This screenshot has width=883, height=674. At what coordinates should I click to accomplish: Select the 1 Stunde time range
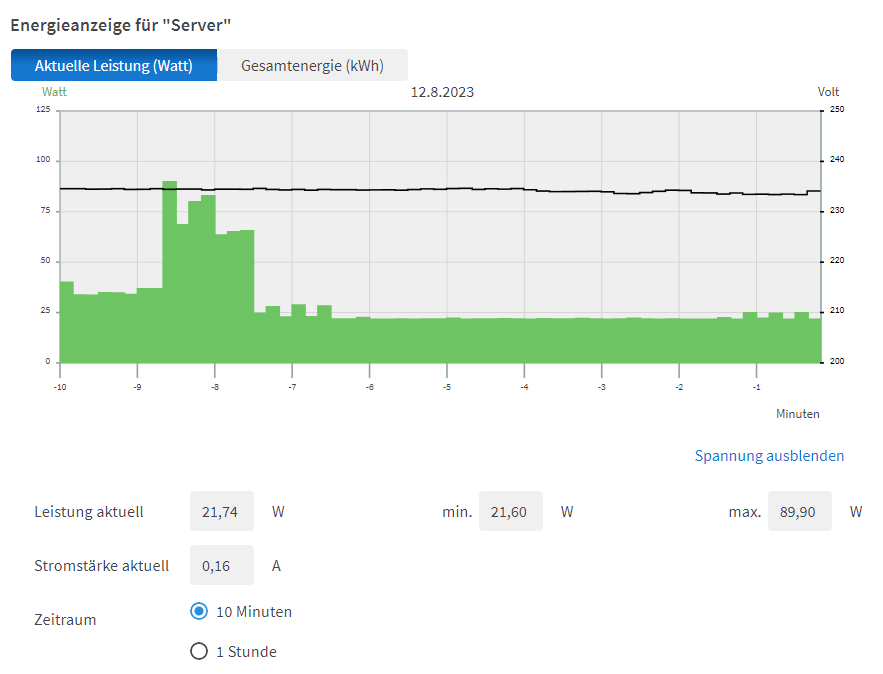(x=199, y=651)
